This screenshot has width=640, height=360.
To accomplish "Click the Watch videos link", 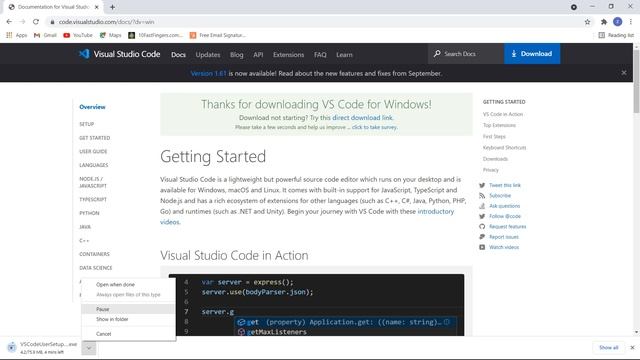I will click(x=504, y=247).
